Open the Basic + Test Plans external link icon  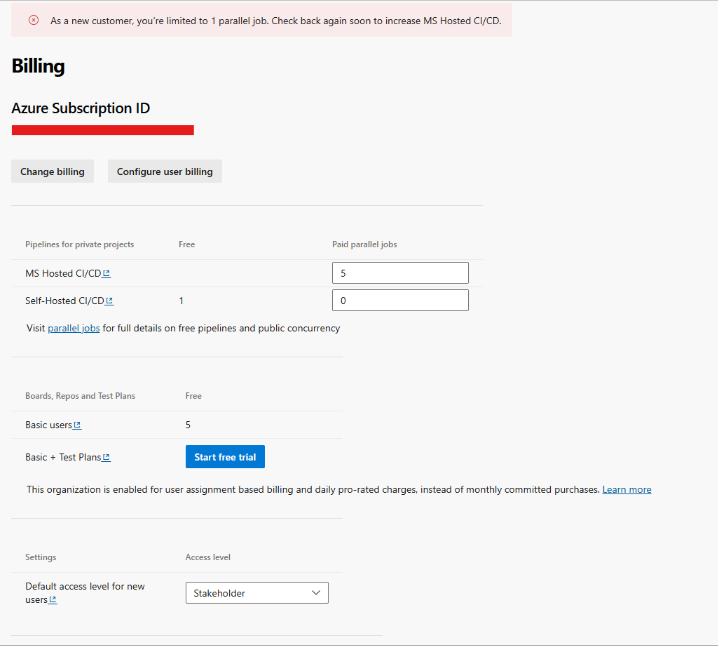pos(106,457)
